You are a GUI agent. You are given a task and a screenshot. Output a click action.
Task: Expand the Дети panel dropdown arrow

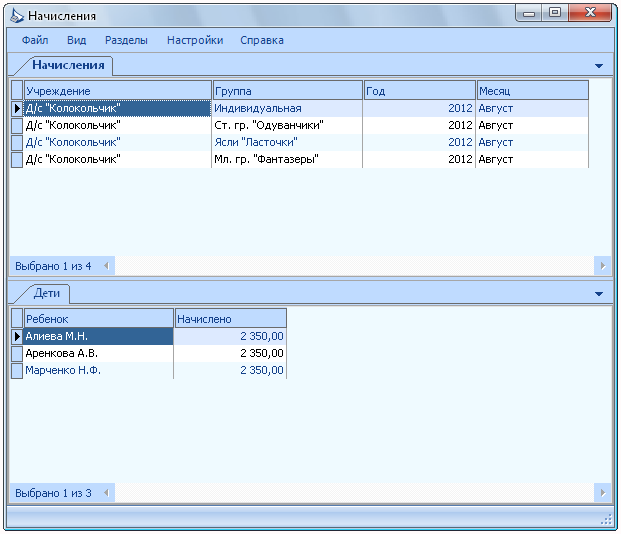(x=599, y=294)
